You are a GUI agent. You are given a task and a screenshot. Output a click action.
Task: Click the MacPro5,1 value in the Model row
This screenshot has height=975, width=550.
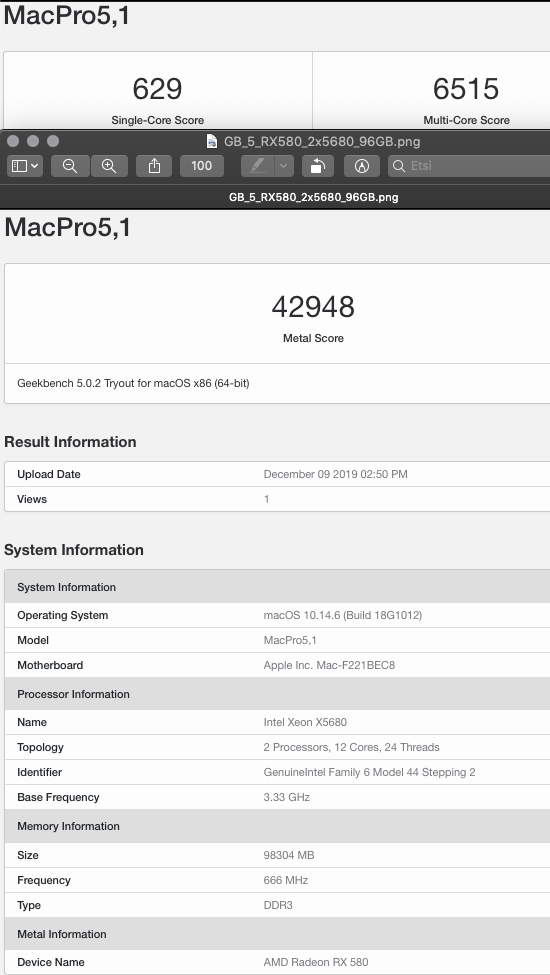[290, 640]
